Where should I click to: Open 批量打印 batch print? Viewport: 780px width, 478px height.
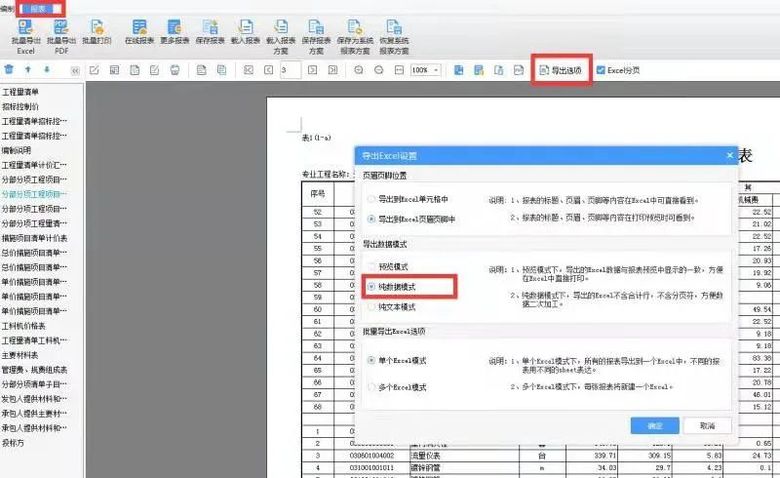coord(96,32)
